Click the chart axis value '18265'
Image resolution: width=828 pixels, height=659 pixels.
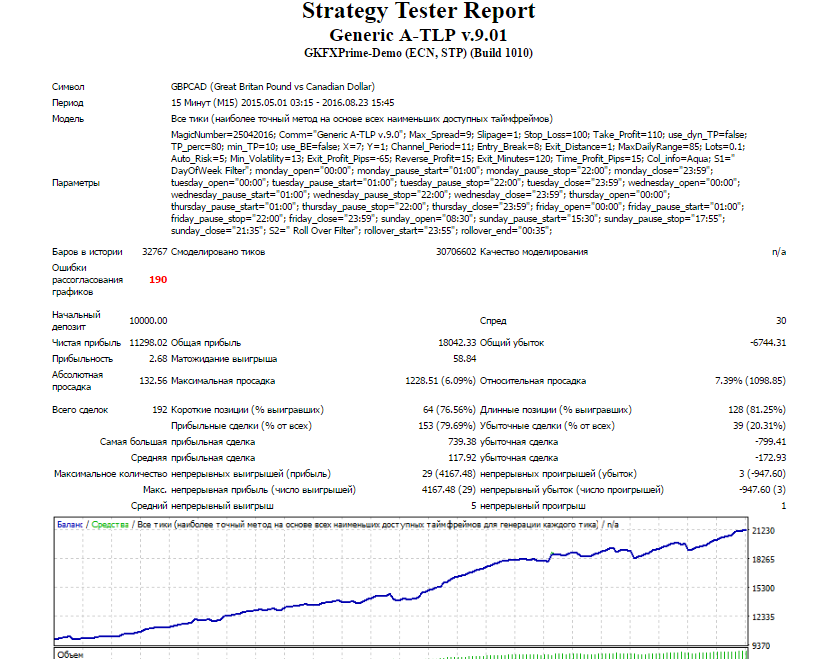coord(763,559)
